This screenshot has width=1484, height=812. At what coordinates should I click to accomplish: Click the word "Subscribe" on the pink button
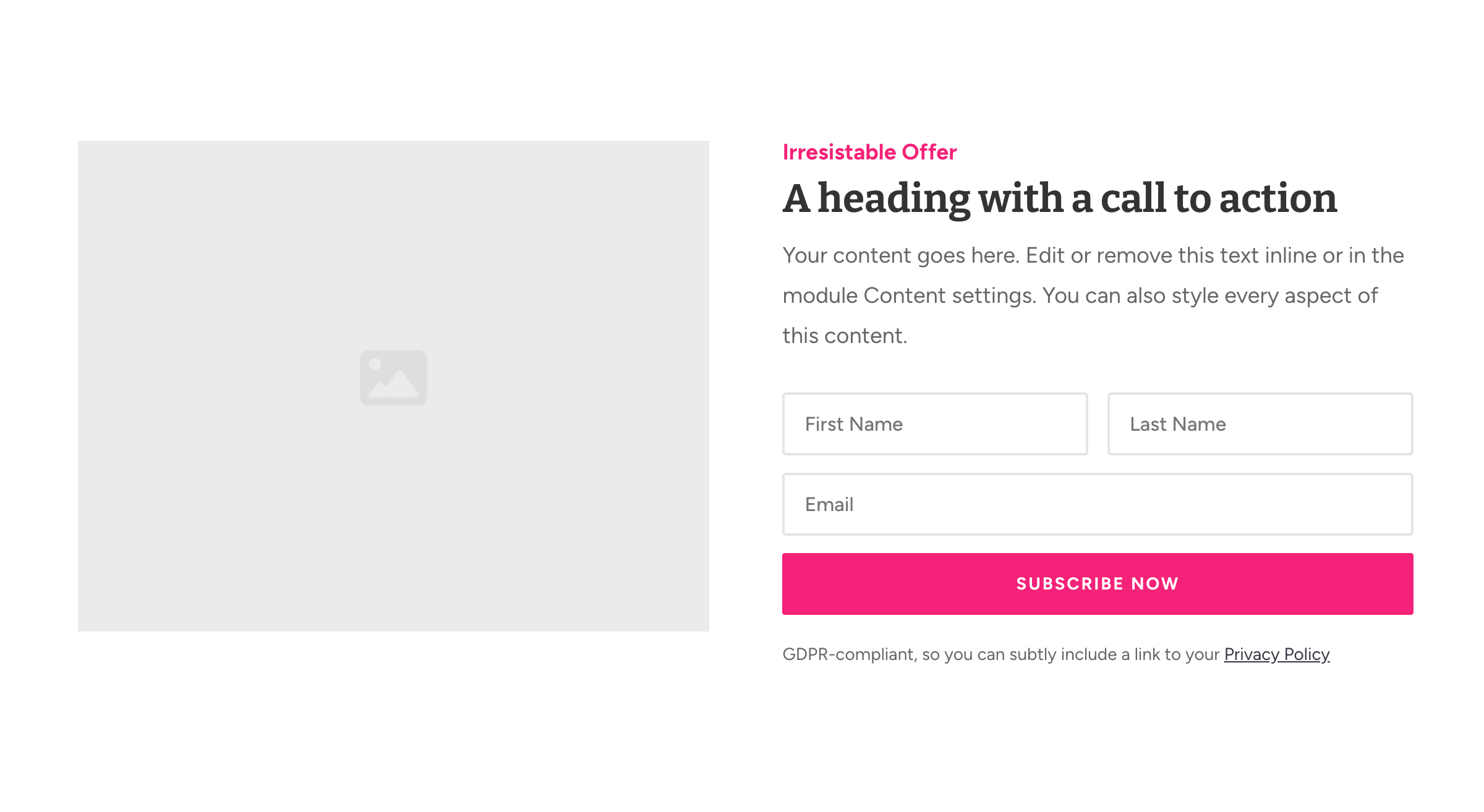point(1070,584)
